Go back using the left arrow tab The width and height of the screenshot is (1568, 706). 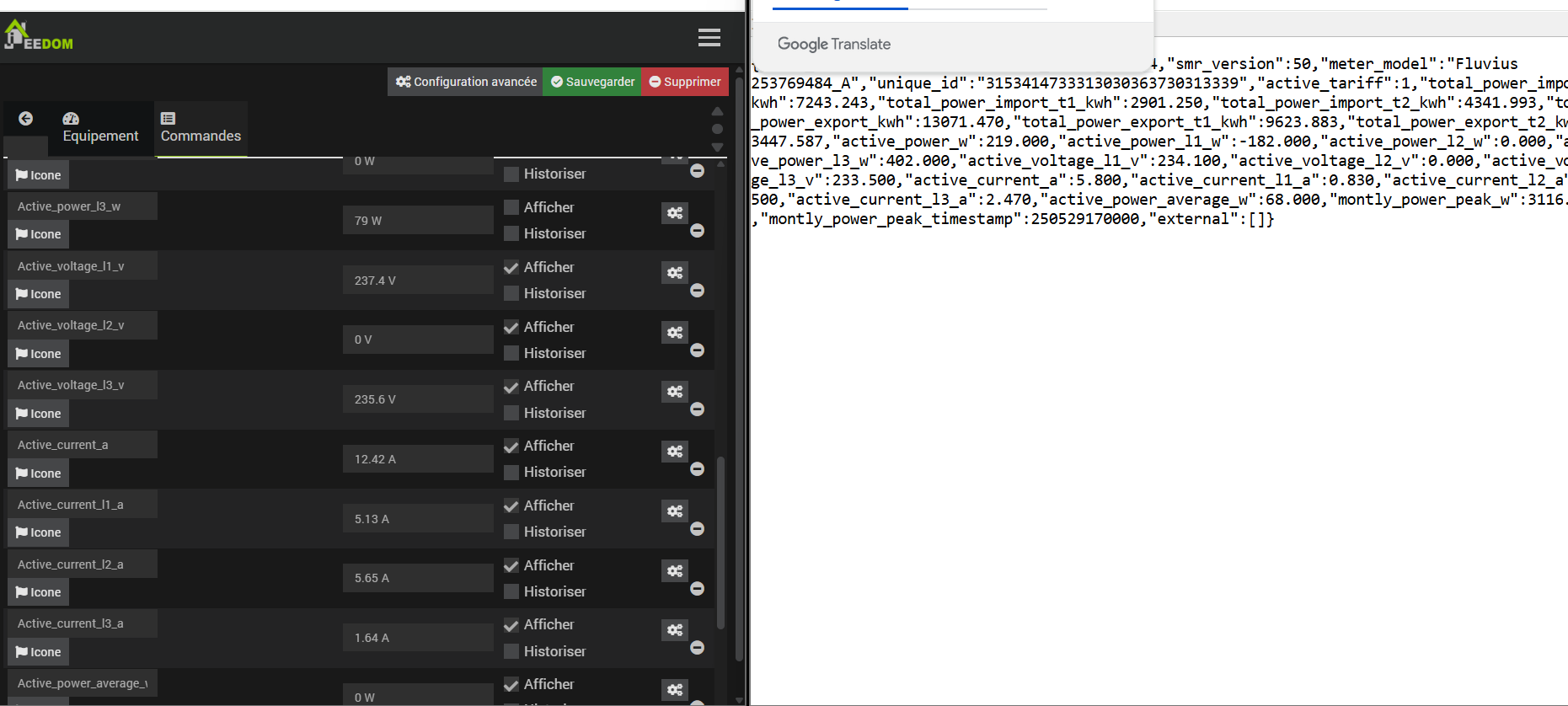click(x=26, y=119)
